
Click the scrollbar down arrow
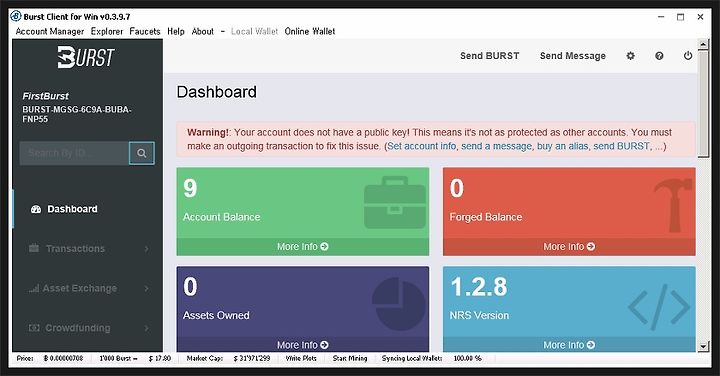703,346
